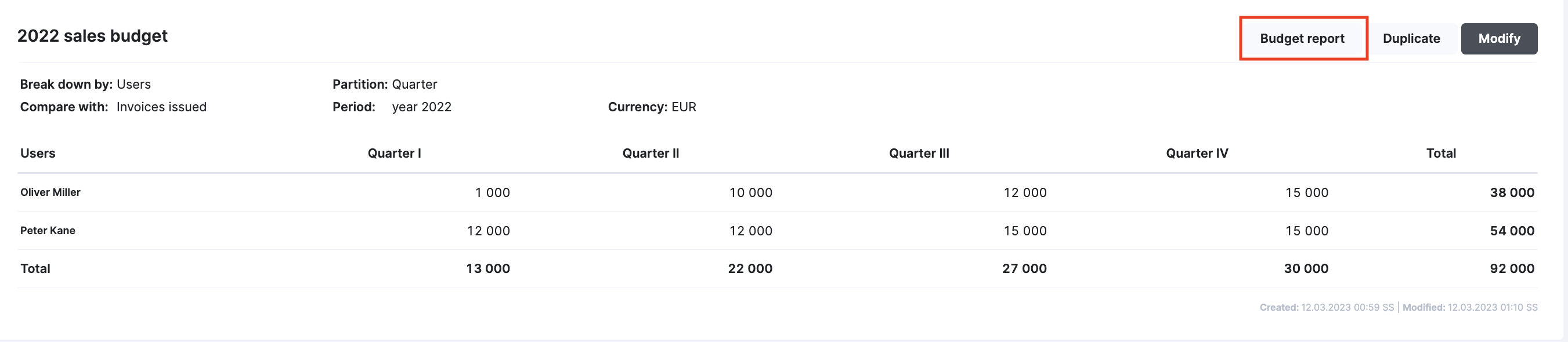Click the grand total 92 000
This screenshot has height=342, width=1568.
click(1512, 269)
